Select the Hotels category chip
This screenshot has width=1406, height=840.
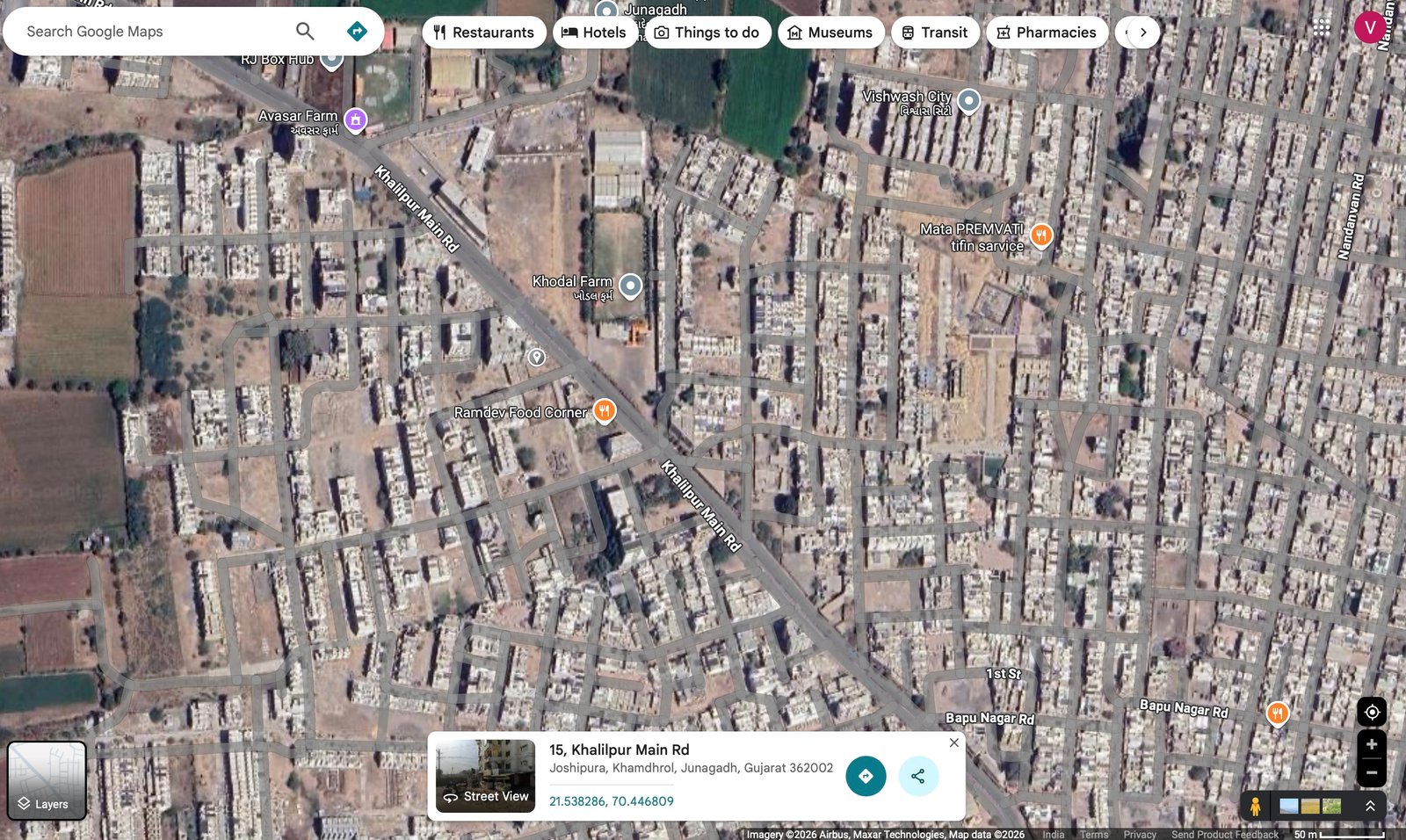pos(594,33)
